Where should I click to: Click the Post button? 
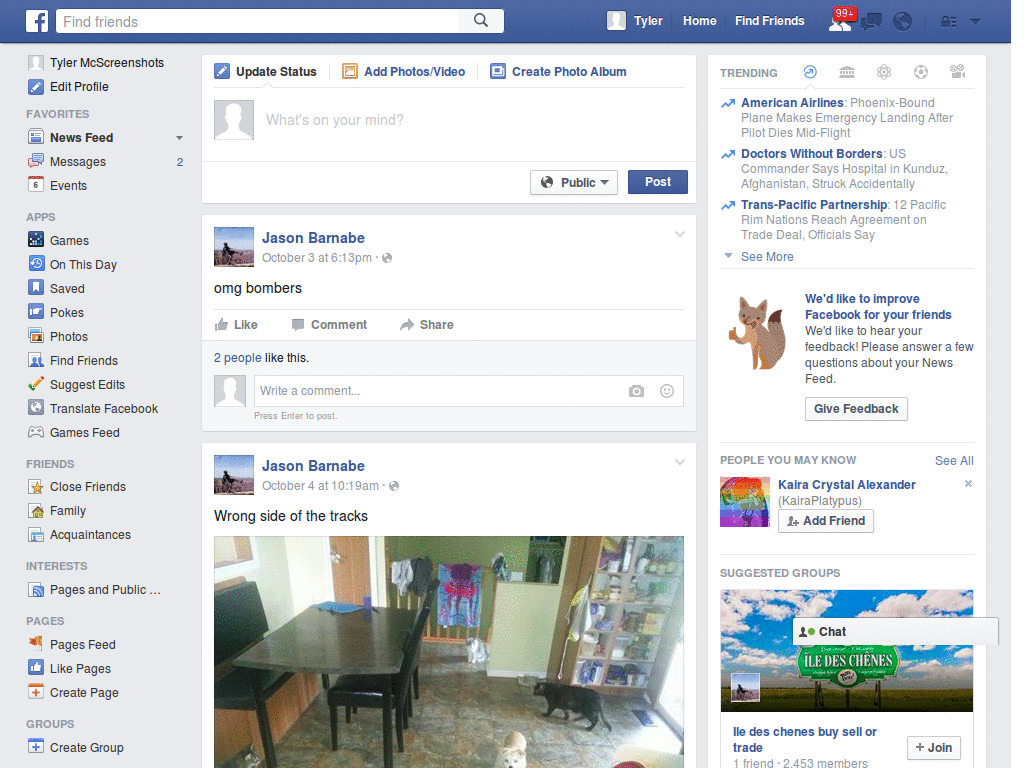click(x=658, y=182)
